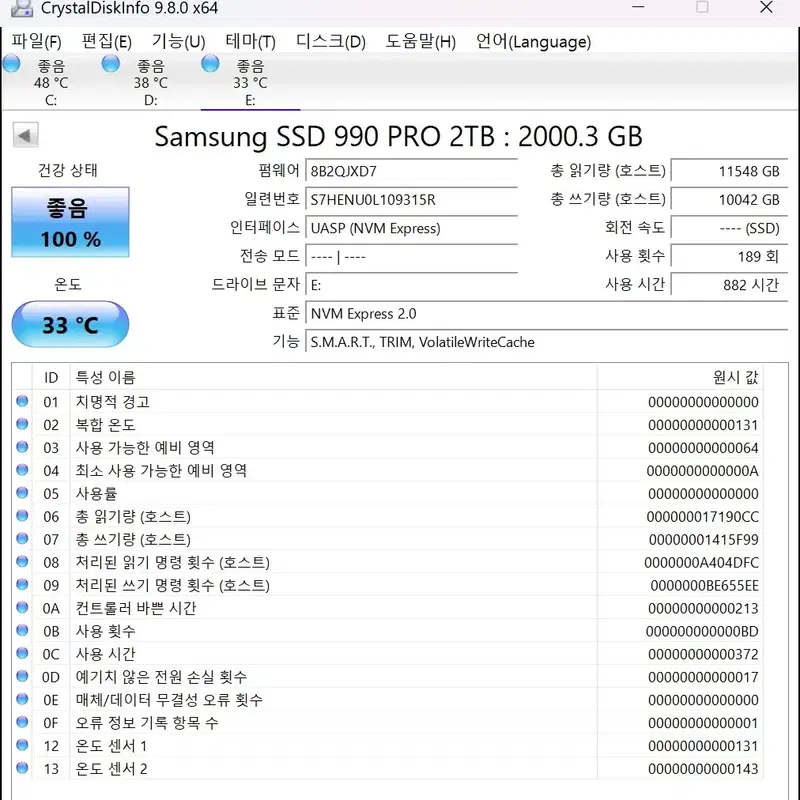This screenshot has width=800, height=800.
Task: Click the firmware field 8B2QJXD7
Action: (411, 170)
